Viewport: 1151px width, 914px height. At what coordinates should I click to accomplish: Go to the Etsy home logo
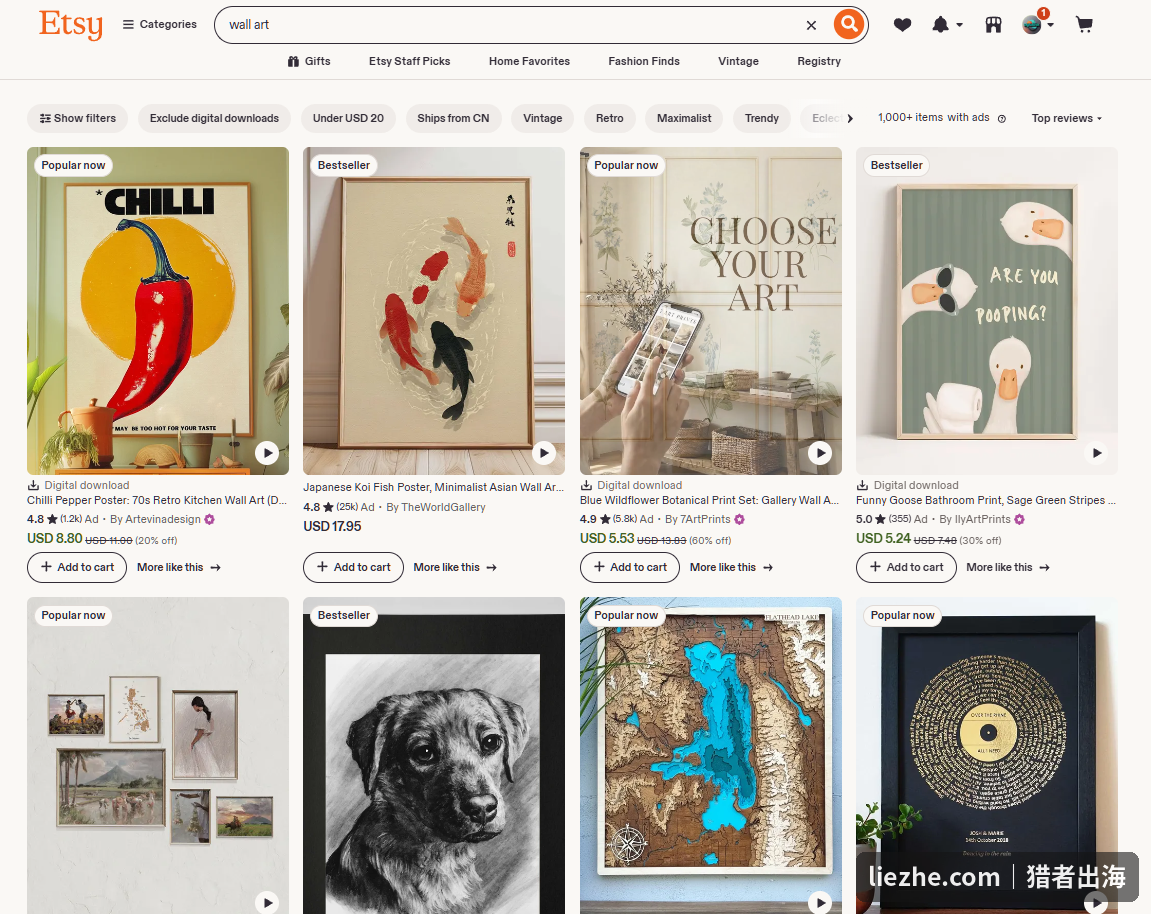[70, 24]
